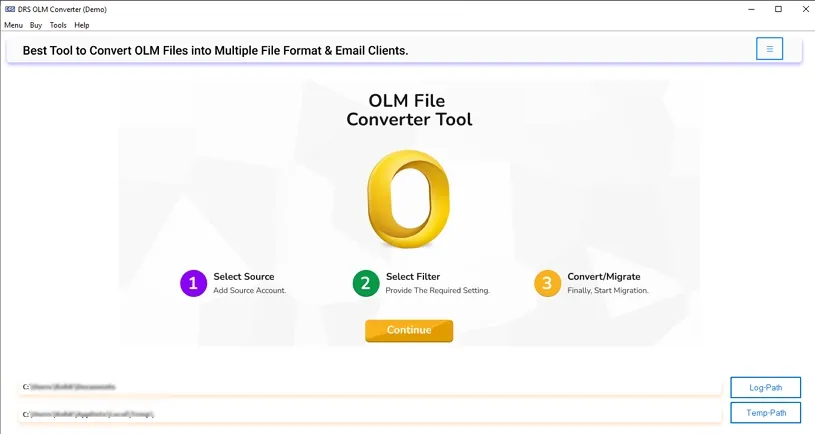
Task: Click the 'OLM File Converter Tool' title
Action: [409, 110]
